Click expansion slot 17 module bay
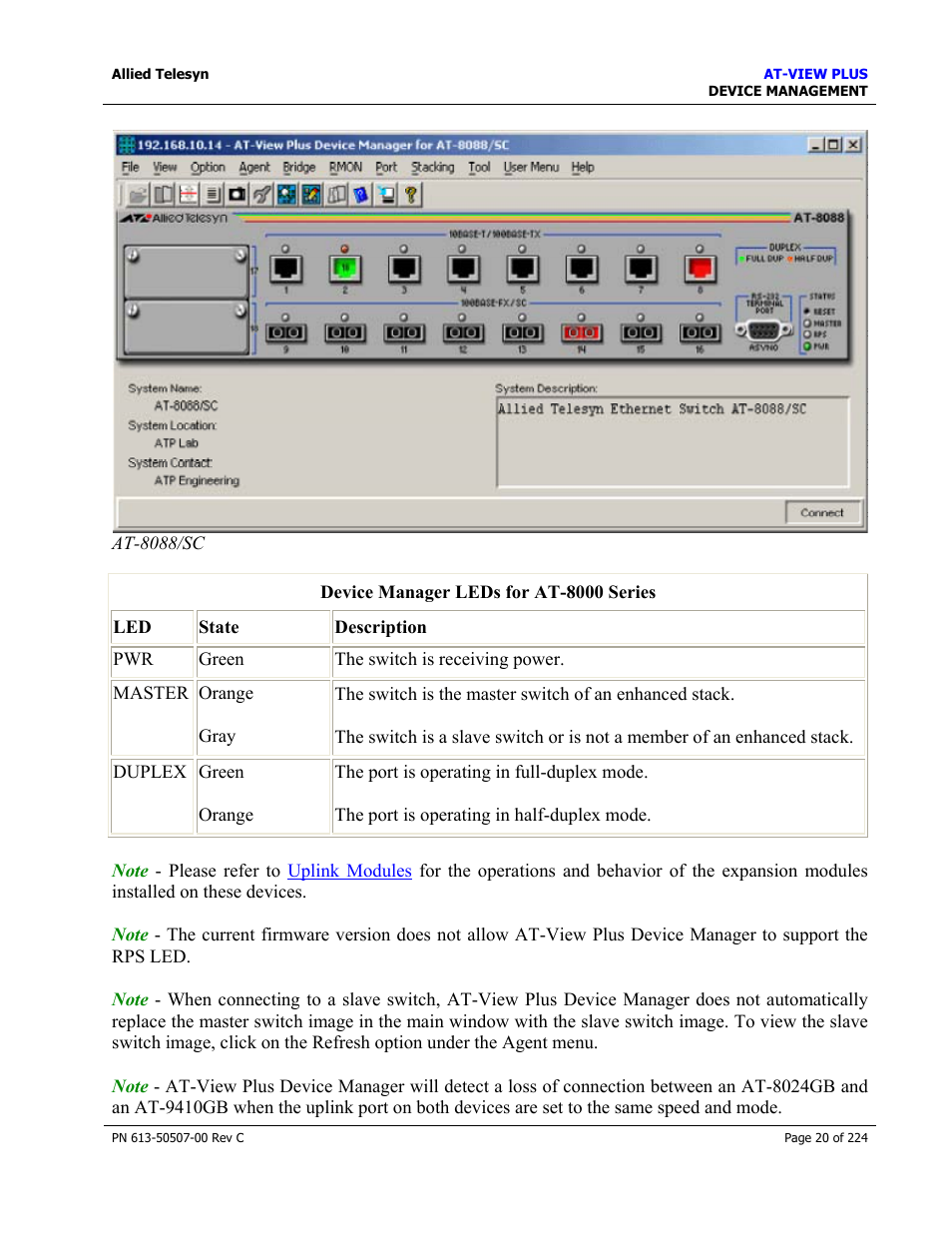The width and height of the screenshot is (952, 1233). [x=187, y=271]
